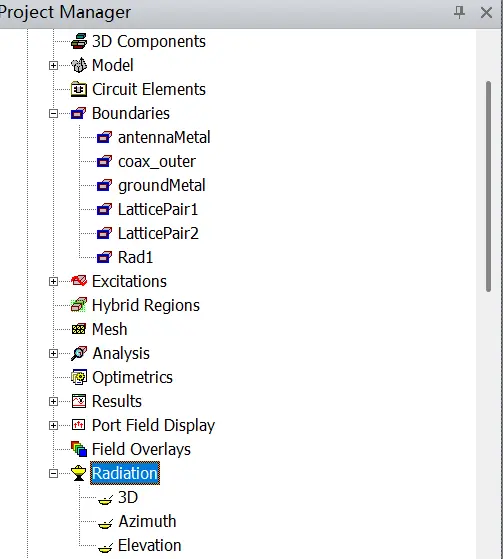Expand the Results node

53,402
